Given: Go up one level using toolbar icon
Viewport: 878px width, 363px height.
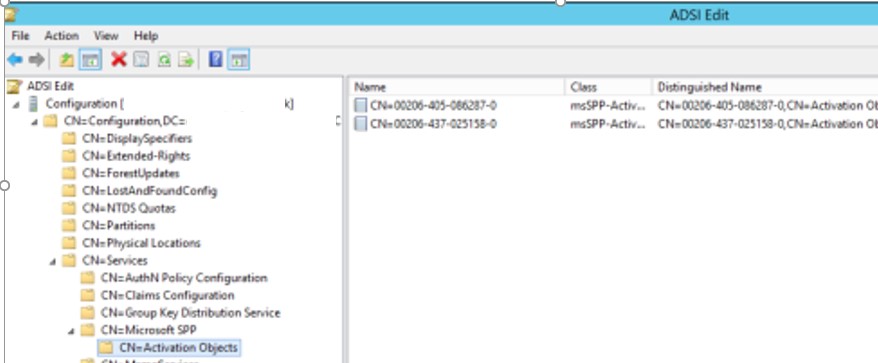Looking at the screenshot, I should [x=67, y=59].
